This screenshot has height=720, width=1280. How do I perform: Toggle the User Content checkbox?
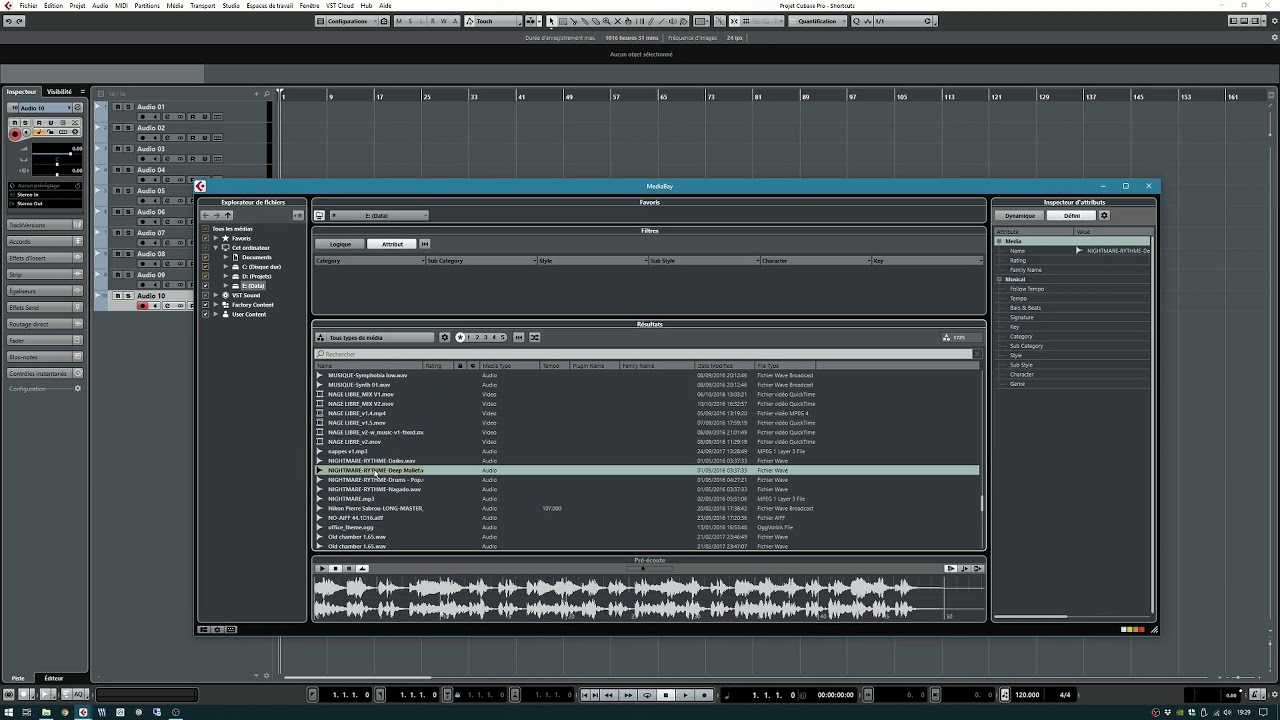tap(205, 314)
